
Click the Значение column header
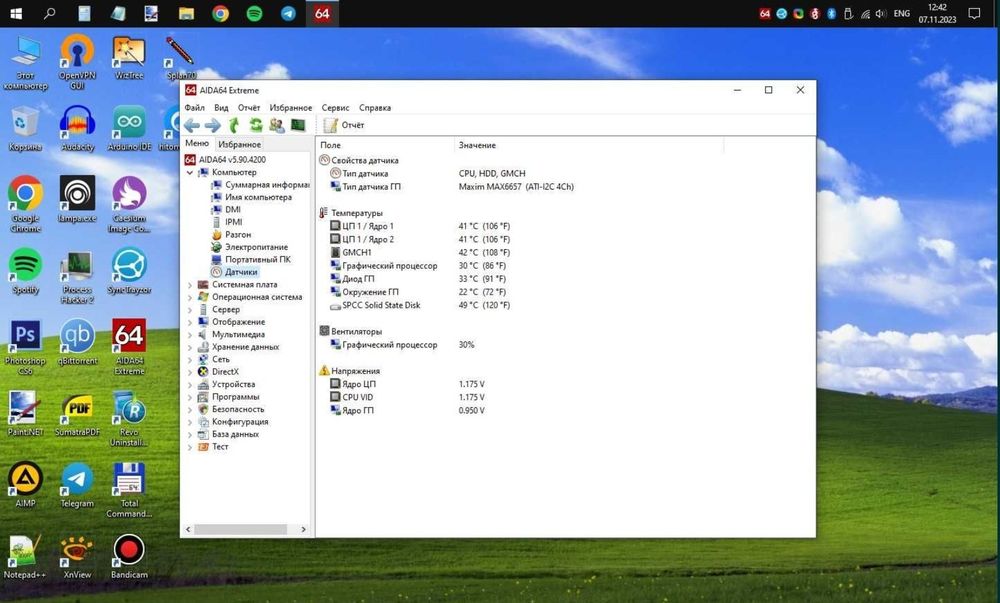476,145
